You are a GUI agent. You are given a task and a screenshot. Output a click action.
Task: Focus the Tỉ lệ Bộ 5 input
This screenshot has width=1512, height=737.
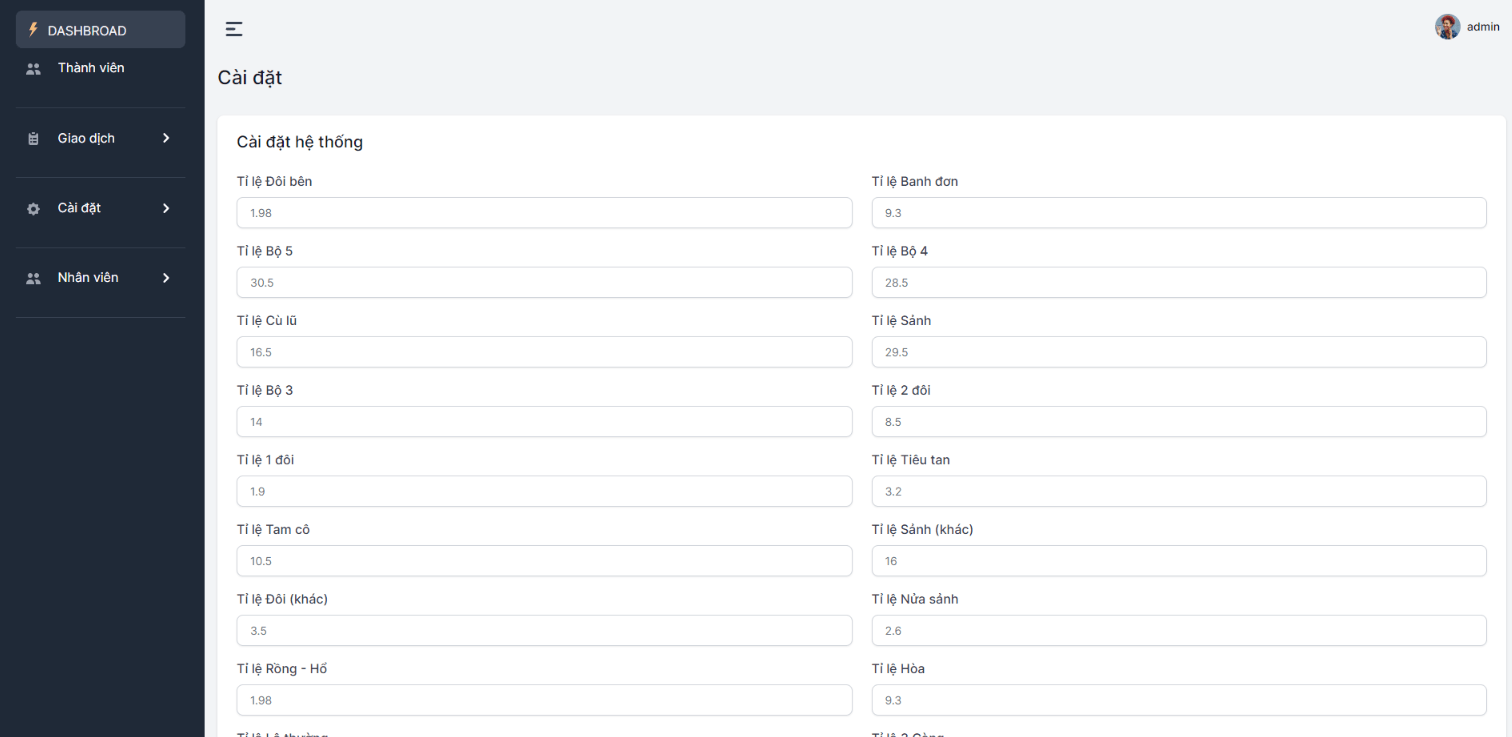[x=545, y=283]
